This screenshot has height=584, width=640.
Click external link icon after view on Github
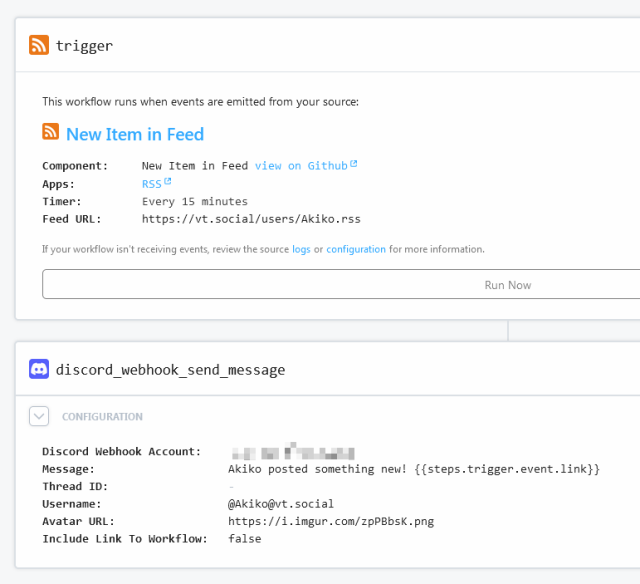354,165
